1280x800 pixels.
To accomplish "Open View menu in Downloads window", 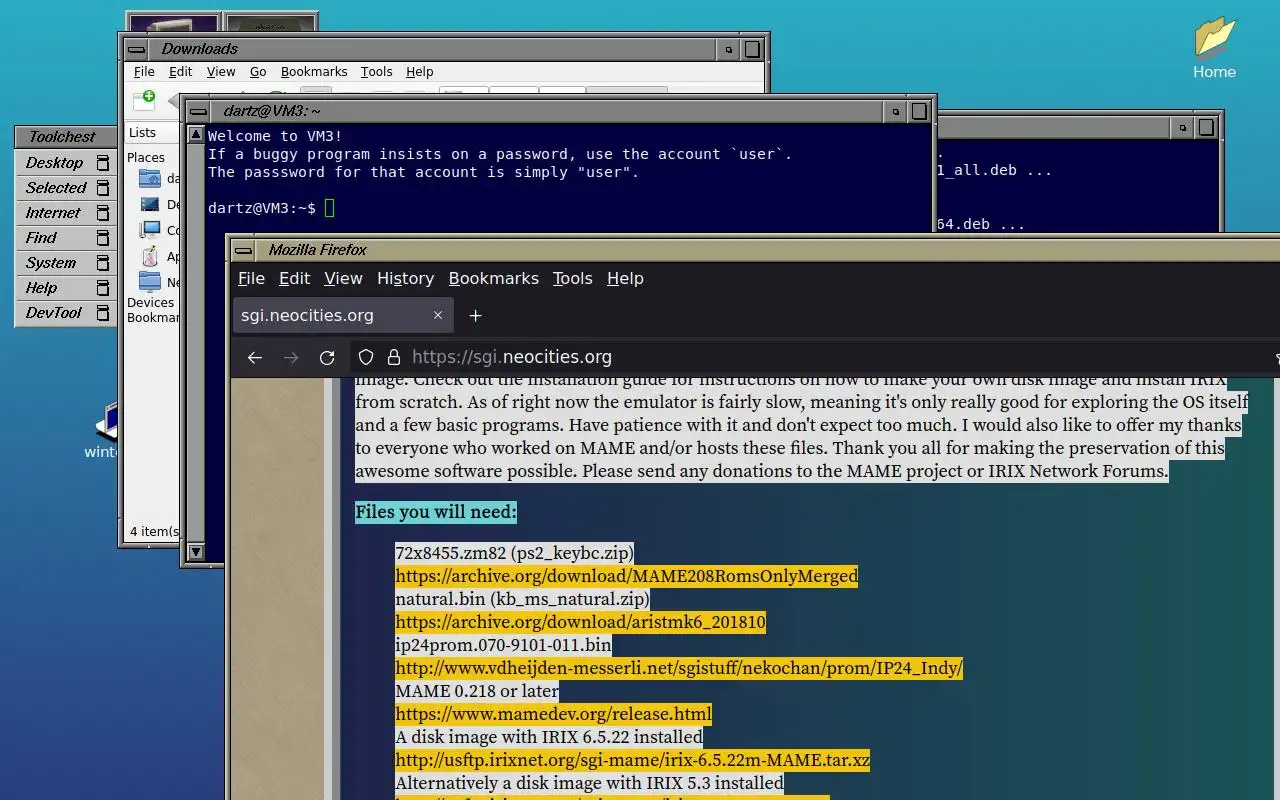I will pyautogui.click(x=221, y=72).
